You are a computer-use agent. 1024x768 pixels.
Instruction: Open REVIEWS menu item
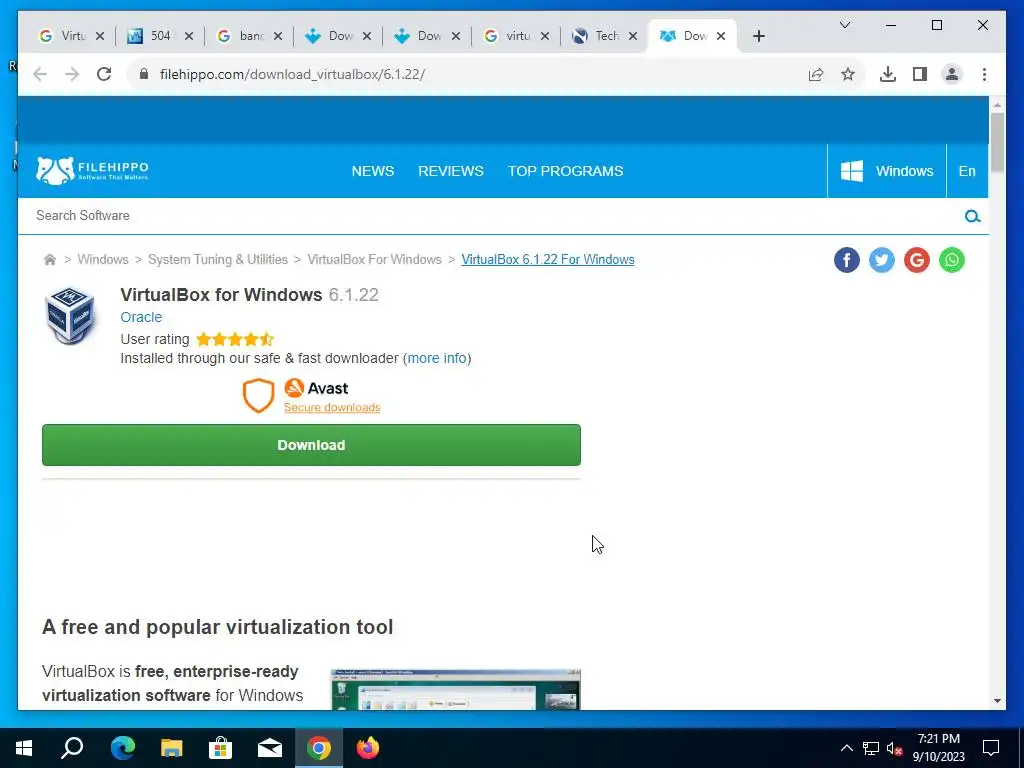pos(451,171)
